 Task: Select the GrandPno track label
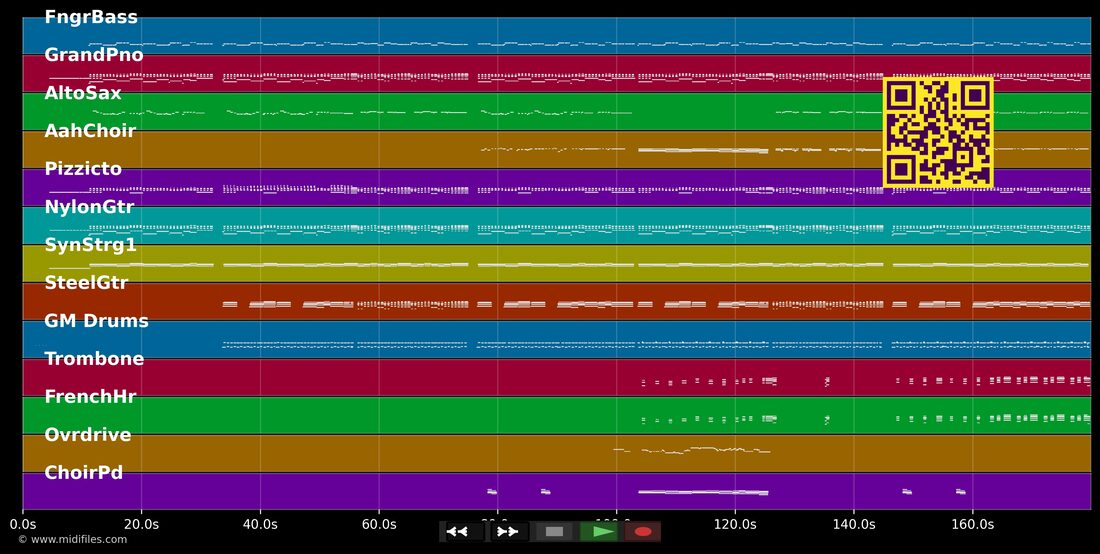94,55
